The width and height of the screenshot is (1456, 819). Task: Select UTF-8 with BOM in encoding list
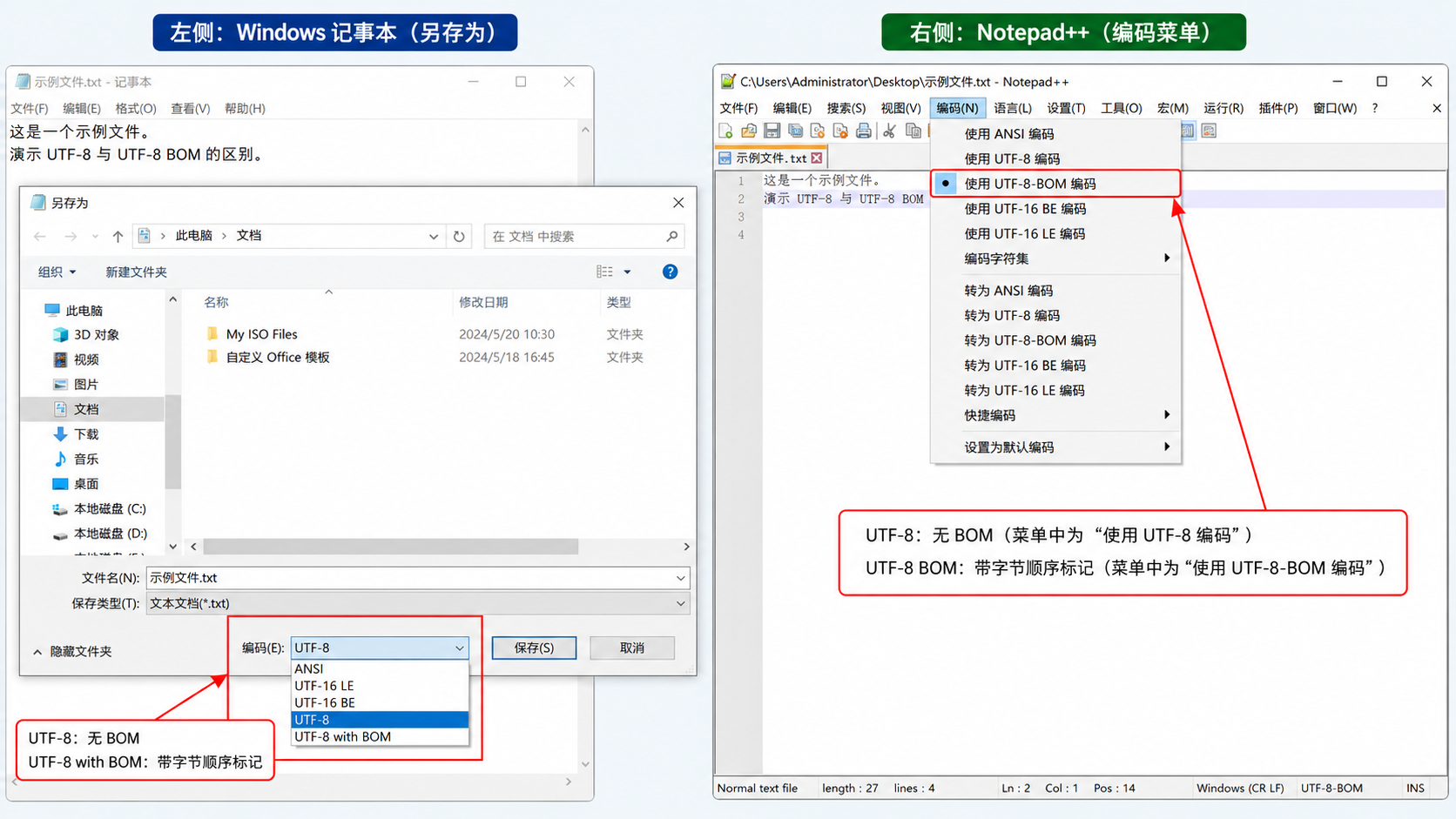point(380,736)
